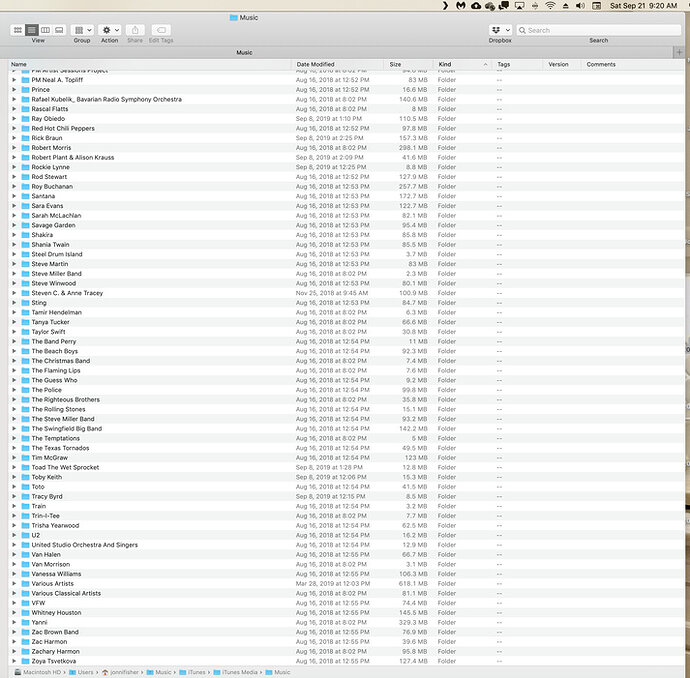Open volume control in menu bar
The image size is (690, 678).
click(x=580, y=6)
